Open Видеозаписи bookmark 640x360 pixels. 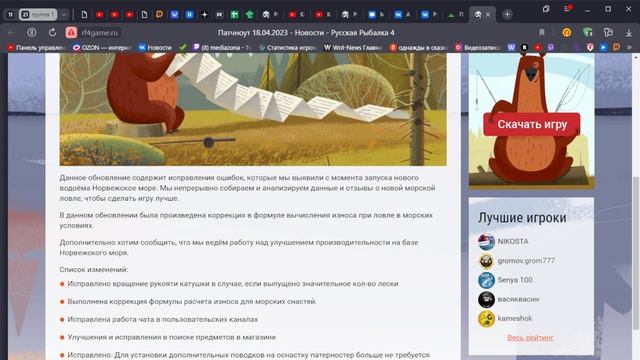click(478, 48)
